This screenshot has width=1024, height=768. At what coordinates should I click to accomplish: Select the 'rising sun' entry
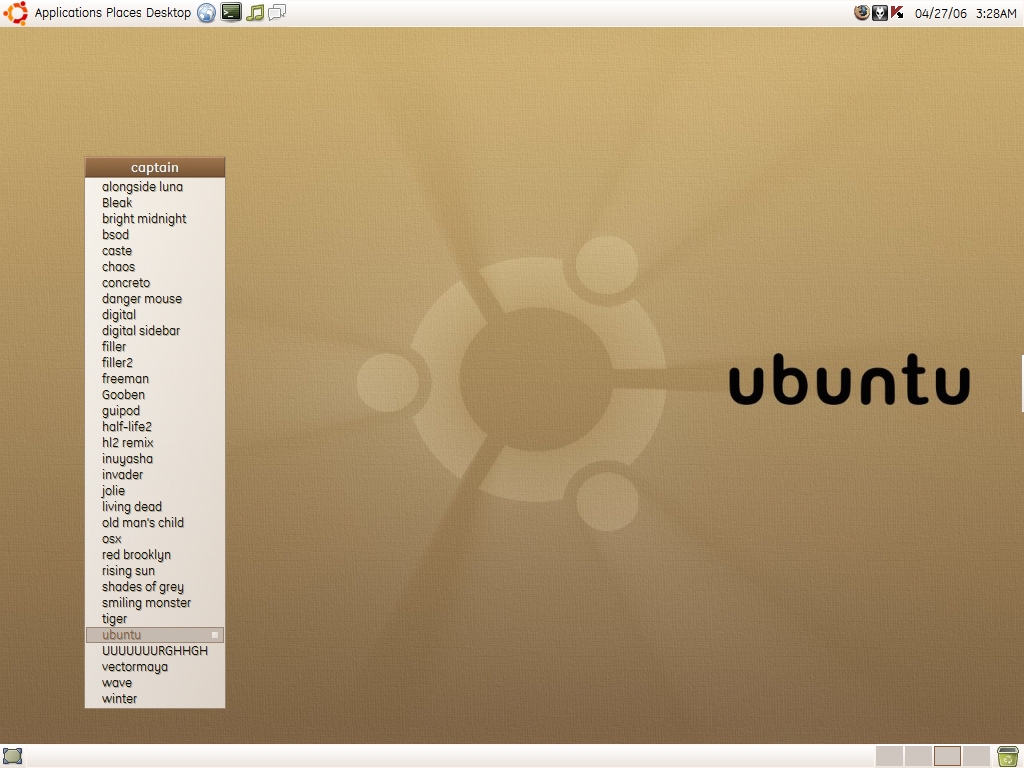(x=155, y=571)
